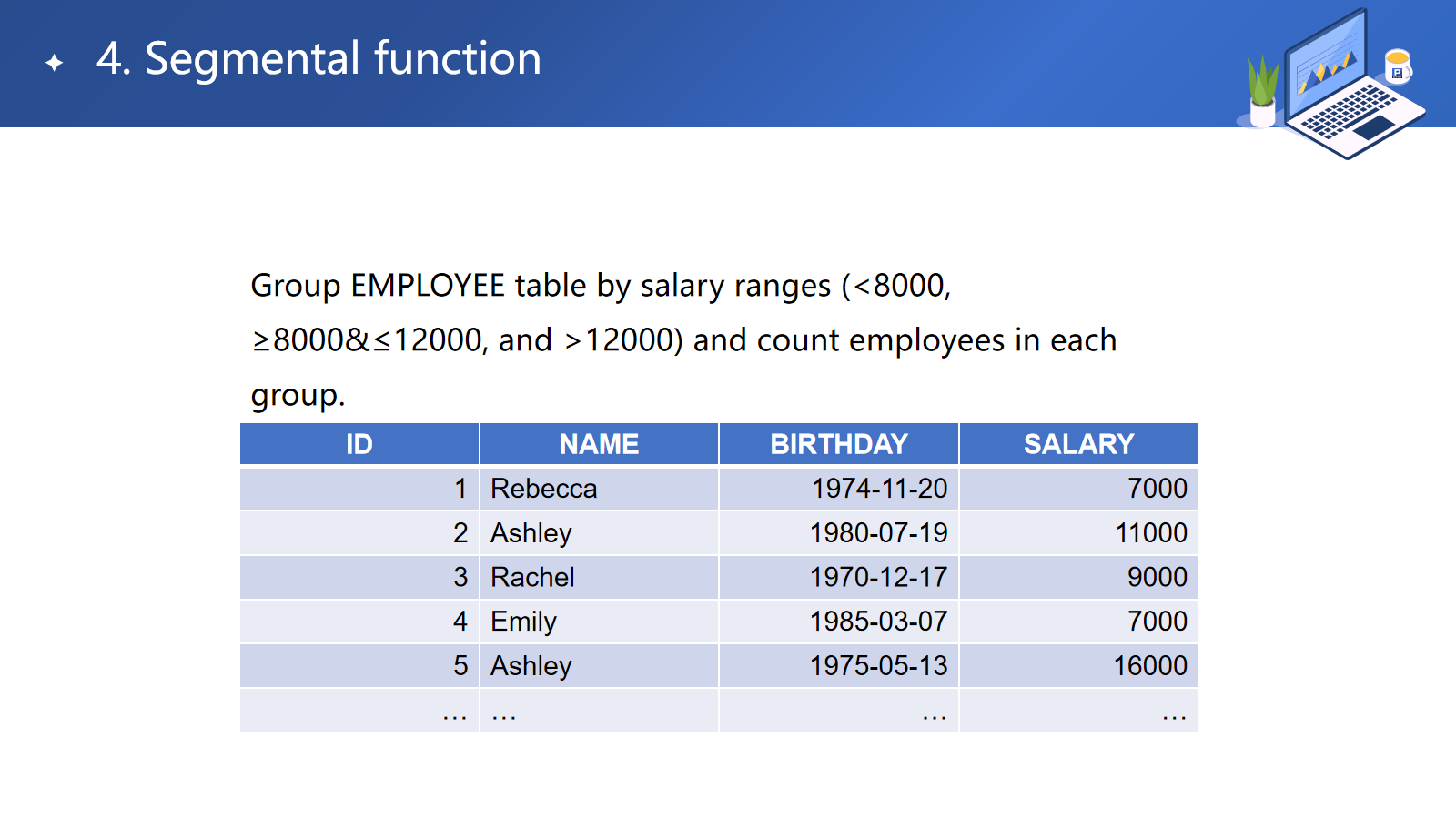Click the BIRTHDAY column header
Image resolution: width=1456 pixels, height=819 pixels.
(838, 444)
